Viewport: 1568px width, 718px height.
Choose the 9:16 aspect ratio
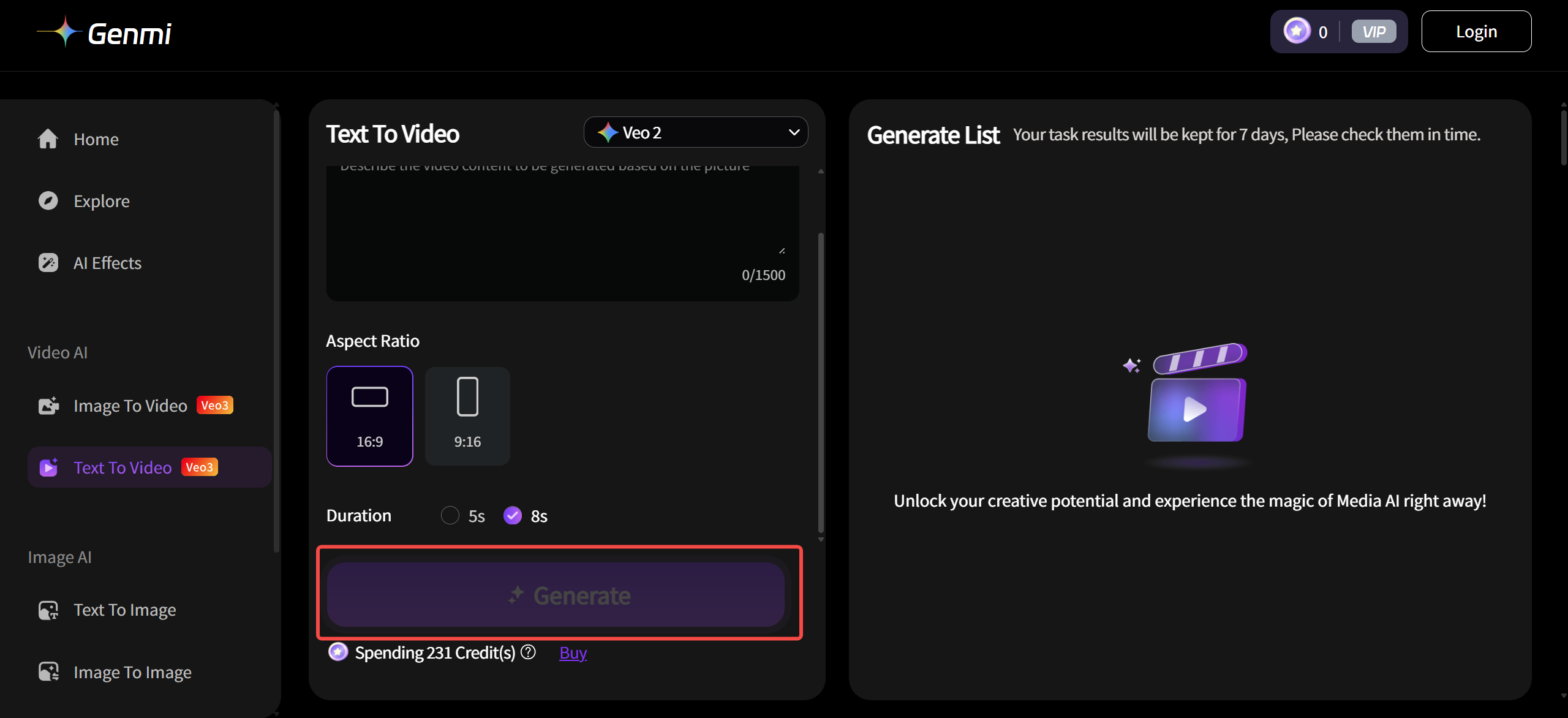pos(467,416)
